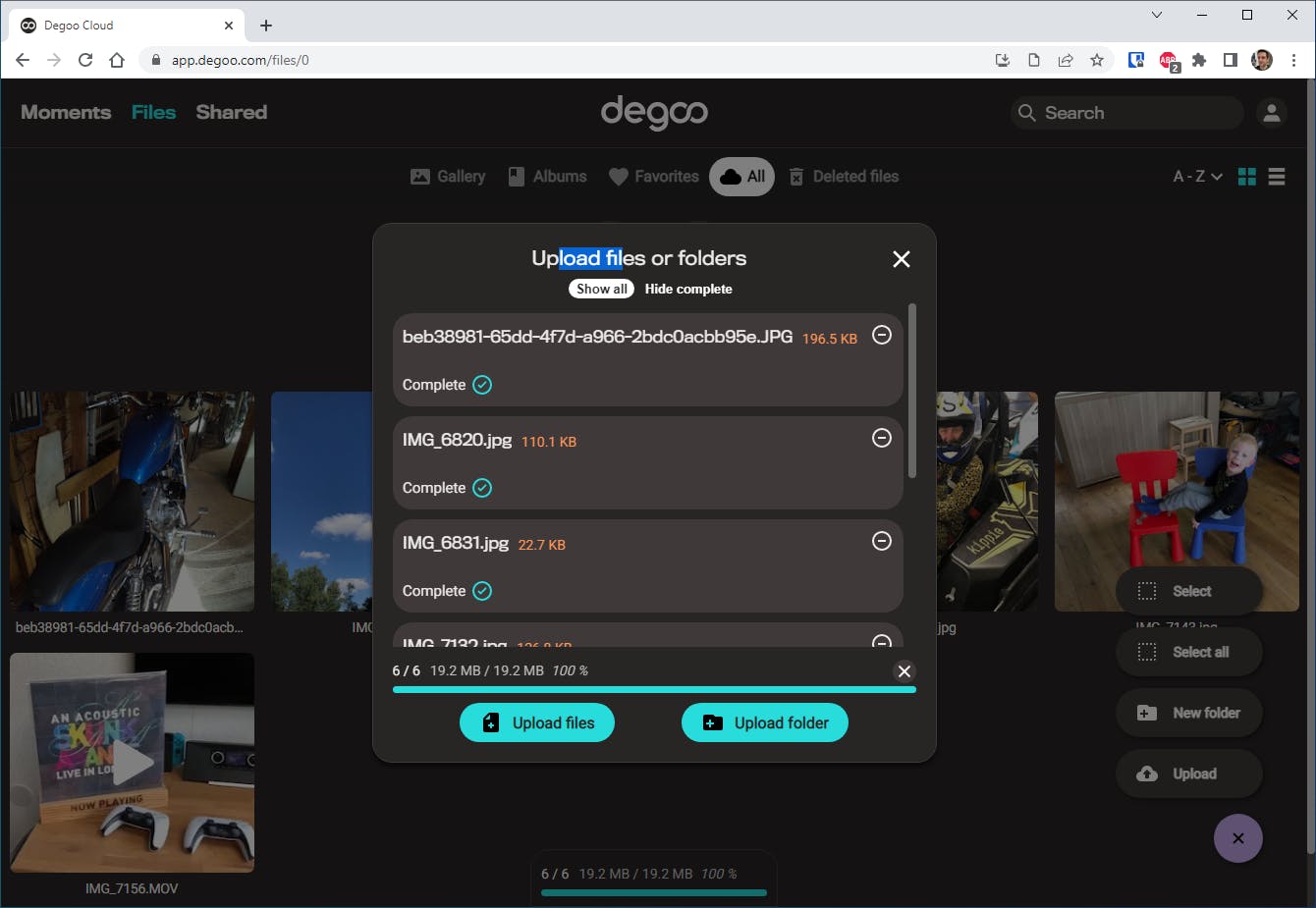This screenshot has height=908, width=1316.
Task: Switch to list view
Action: tap(1277, 177)
